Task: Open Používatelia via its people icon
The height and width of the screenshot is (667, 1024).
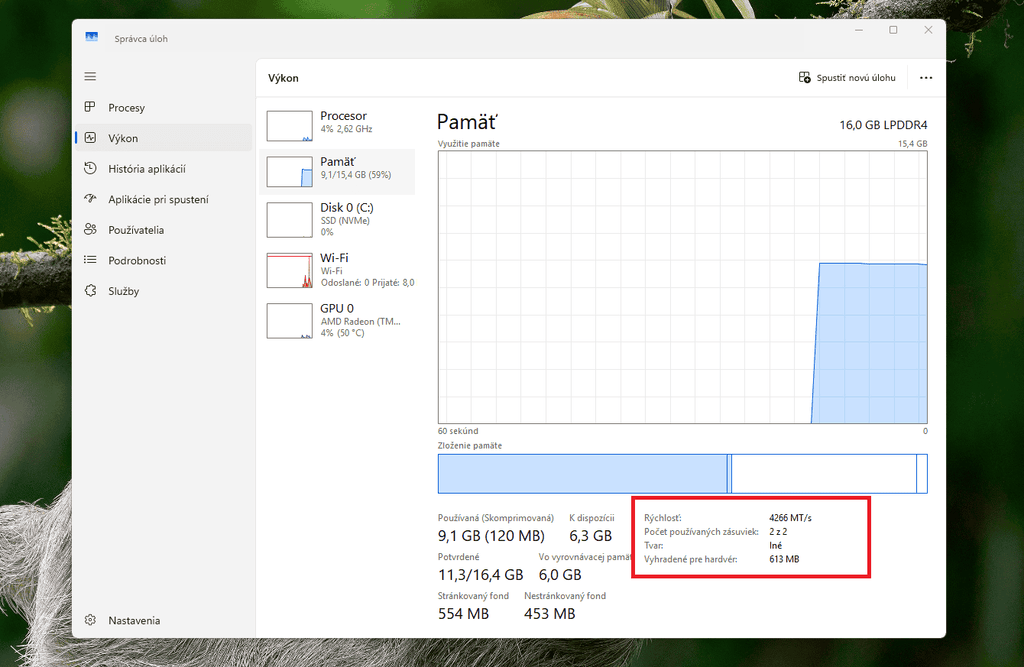Action: click(90, 229)
